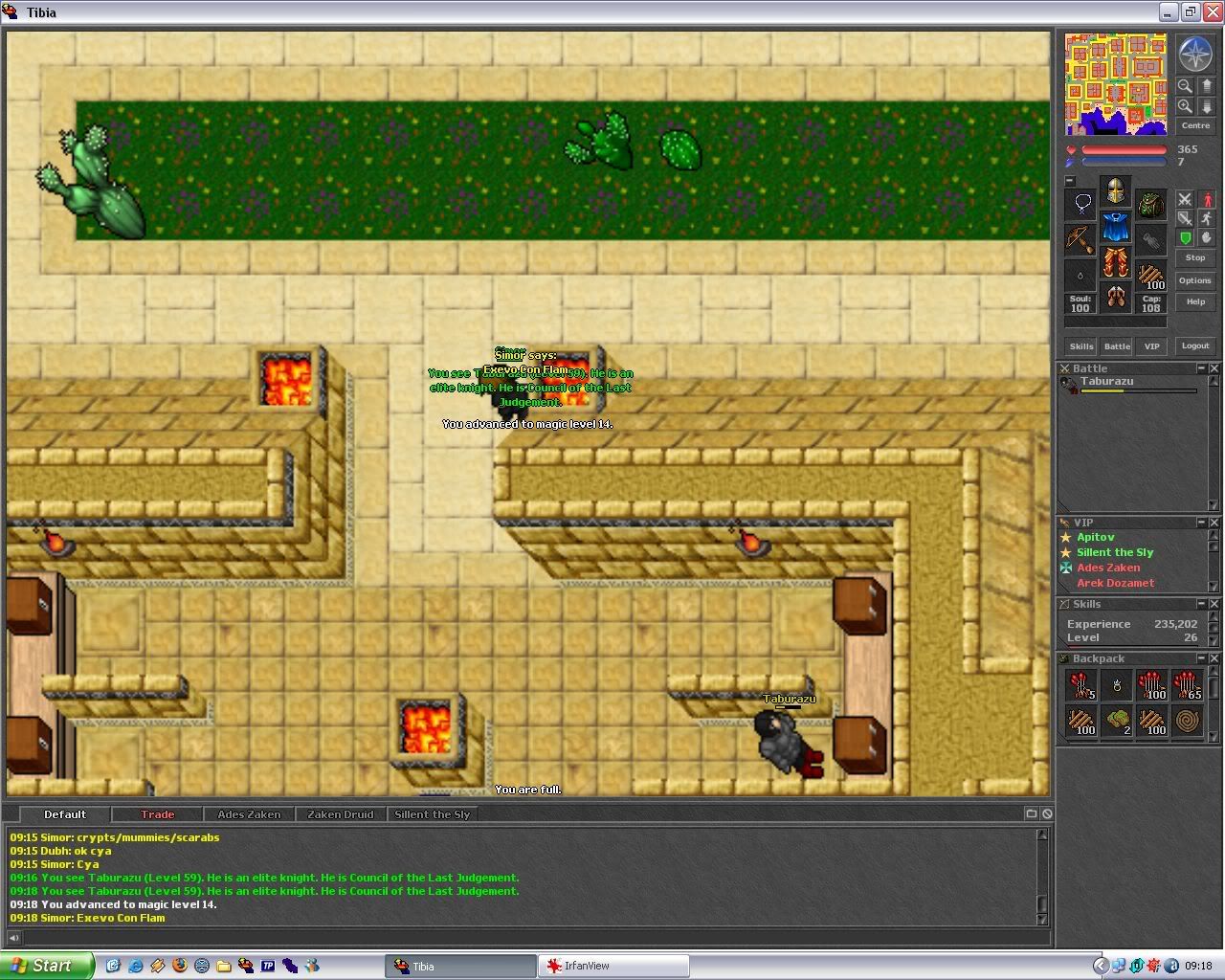1225x980 pixels.
Task: Select the green item stack of 2 in Backpack
Action: 1117,721
